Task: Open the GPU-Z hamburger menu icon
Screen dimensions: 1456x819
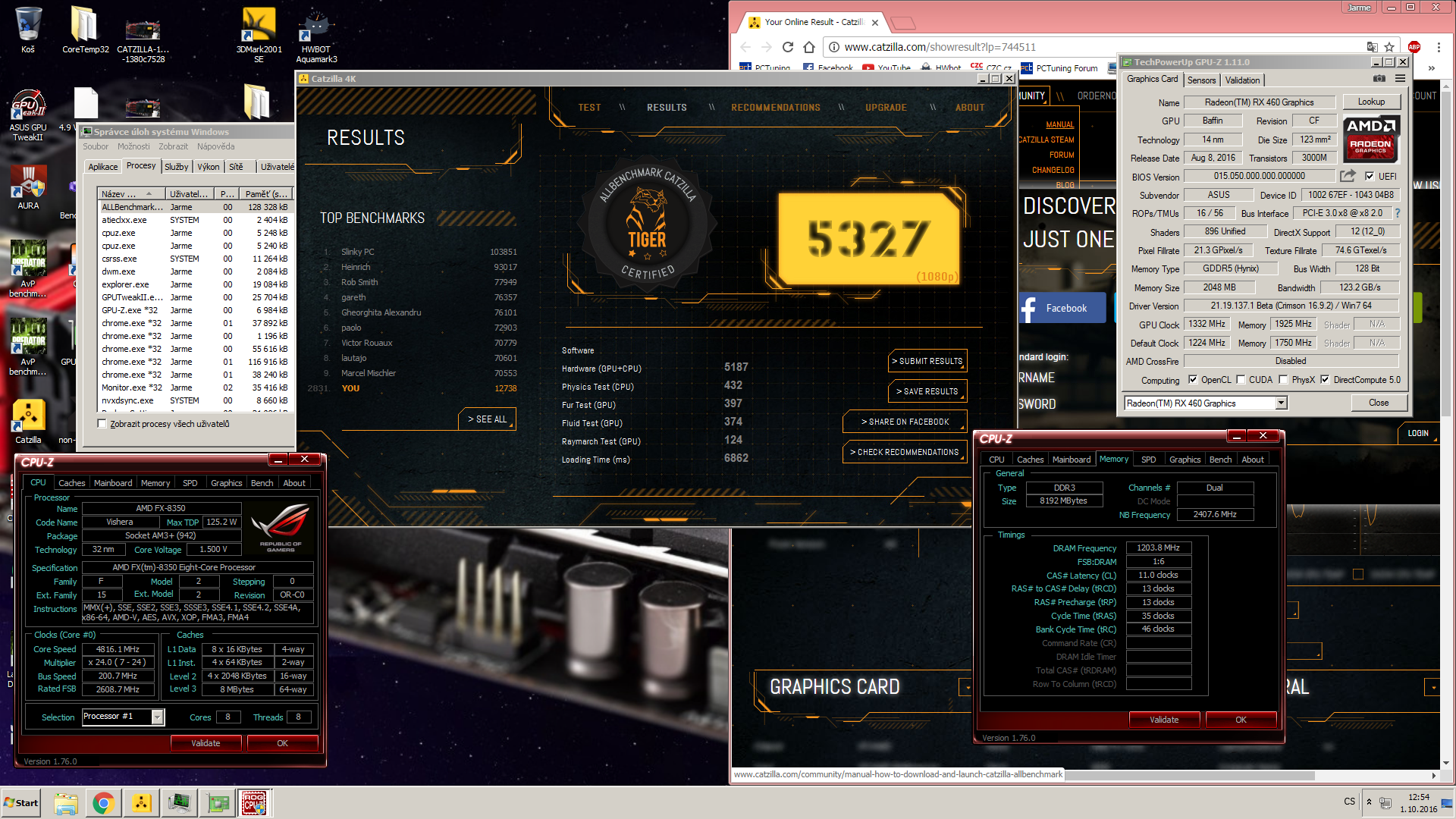Action: tap(1401, 79)
